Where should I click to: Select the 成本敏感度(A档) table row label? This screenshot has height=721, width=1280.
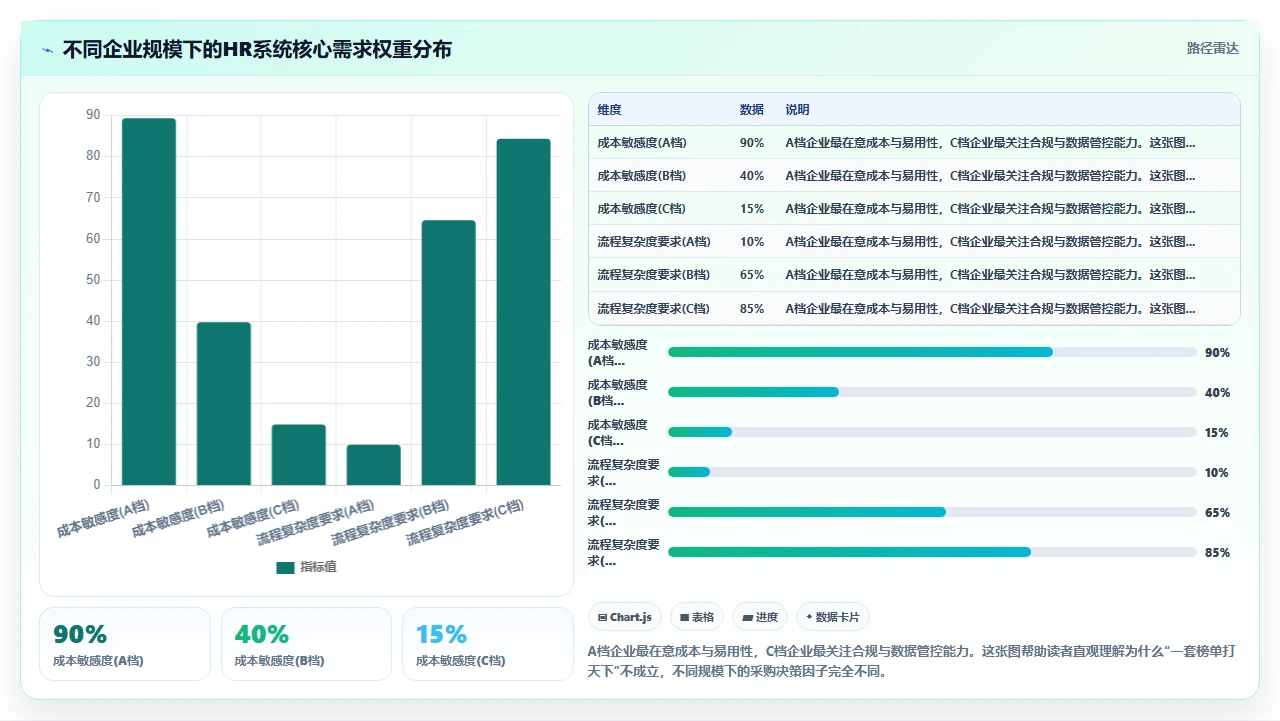click(x=642, y=143)
